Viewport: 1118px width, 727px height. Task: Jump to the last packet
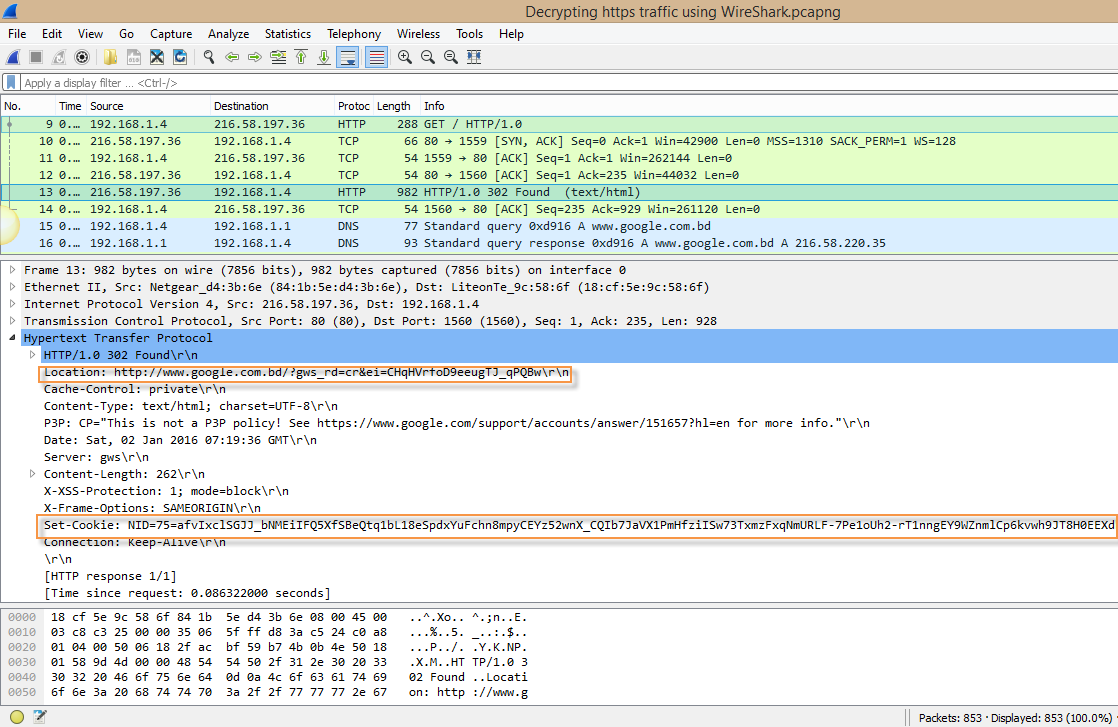coord(324,57)
